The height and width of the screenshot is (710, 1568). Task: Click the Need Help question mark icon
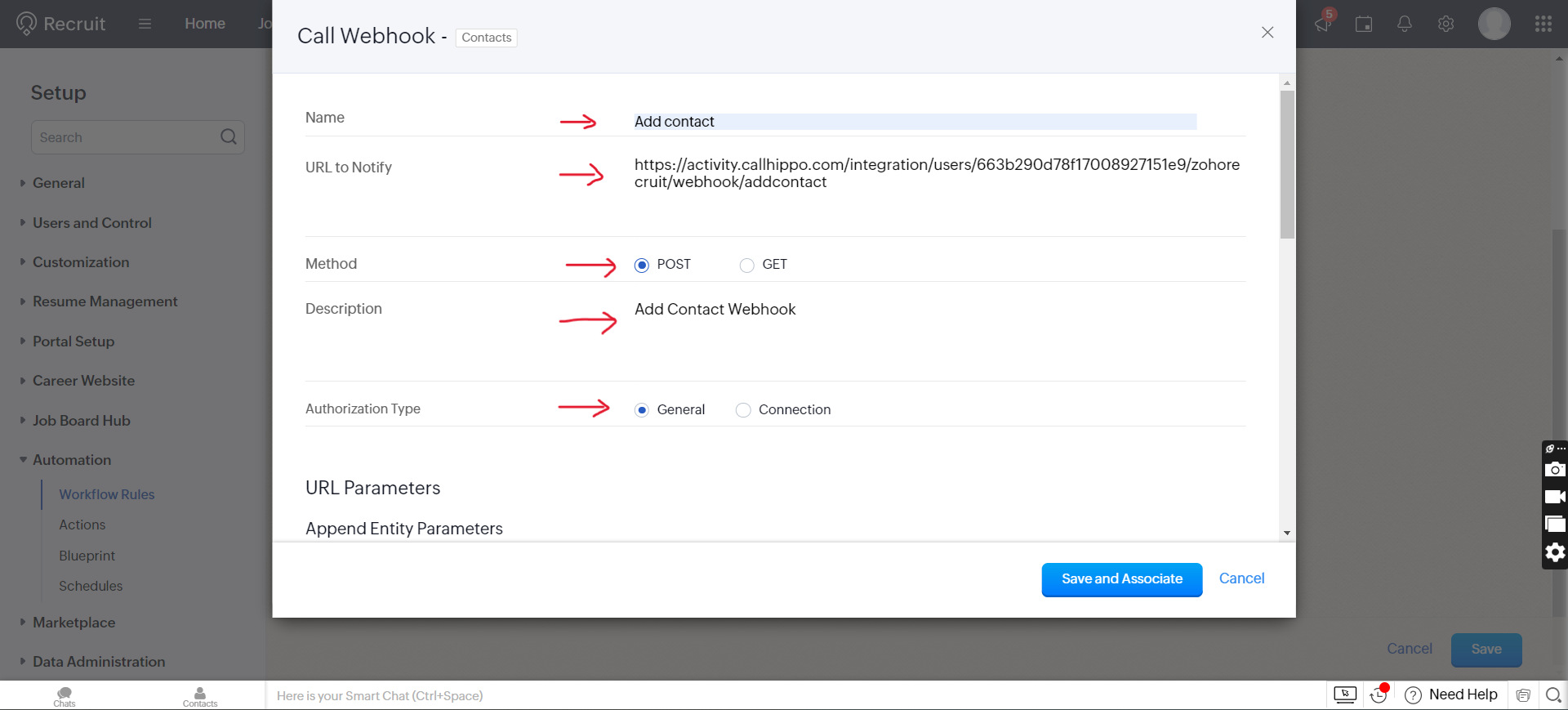point(1413,695)
